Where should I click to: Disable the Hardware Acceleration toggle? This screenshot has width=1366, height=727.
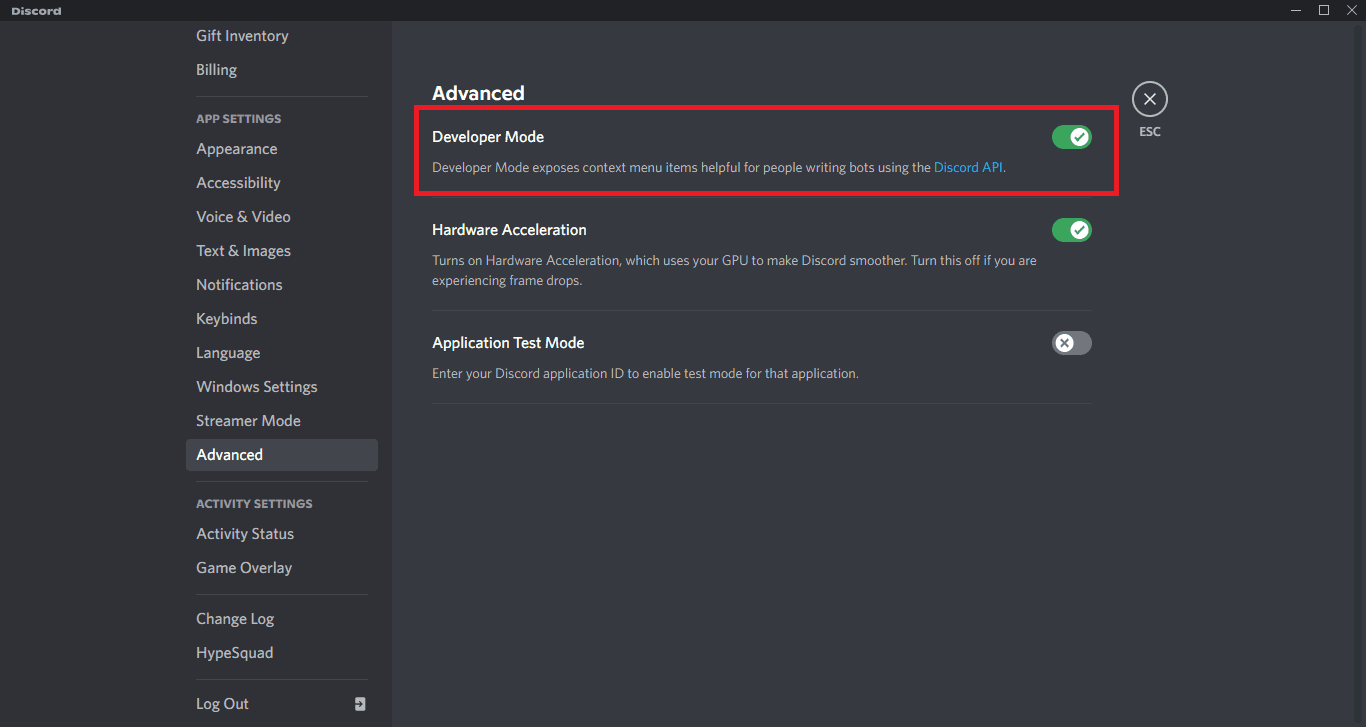(1071, 230)
